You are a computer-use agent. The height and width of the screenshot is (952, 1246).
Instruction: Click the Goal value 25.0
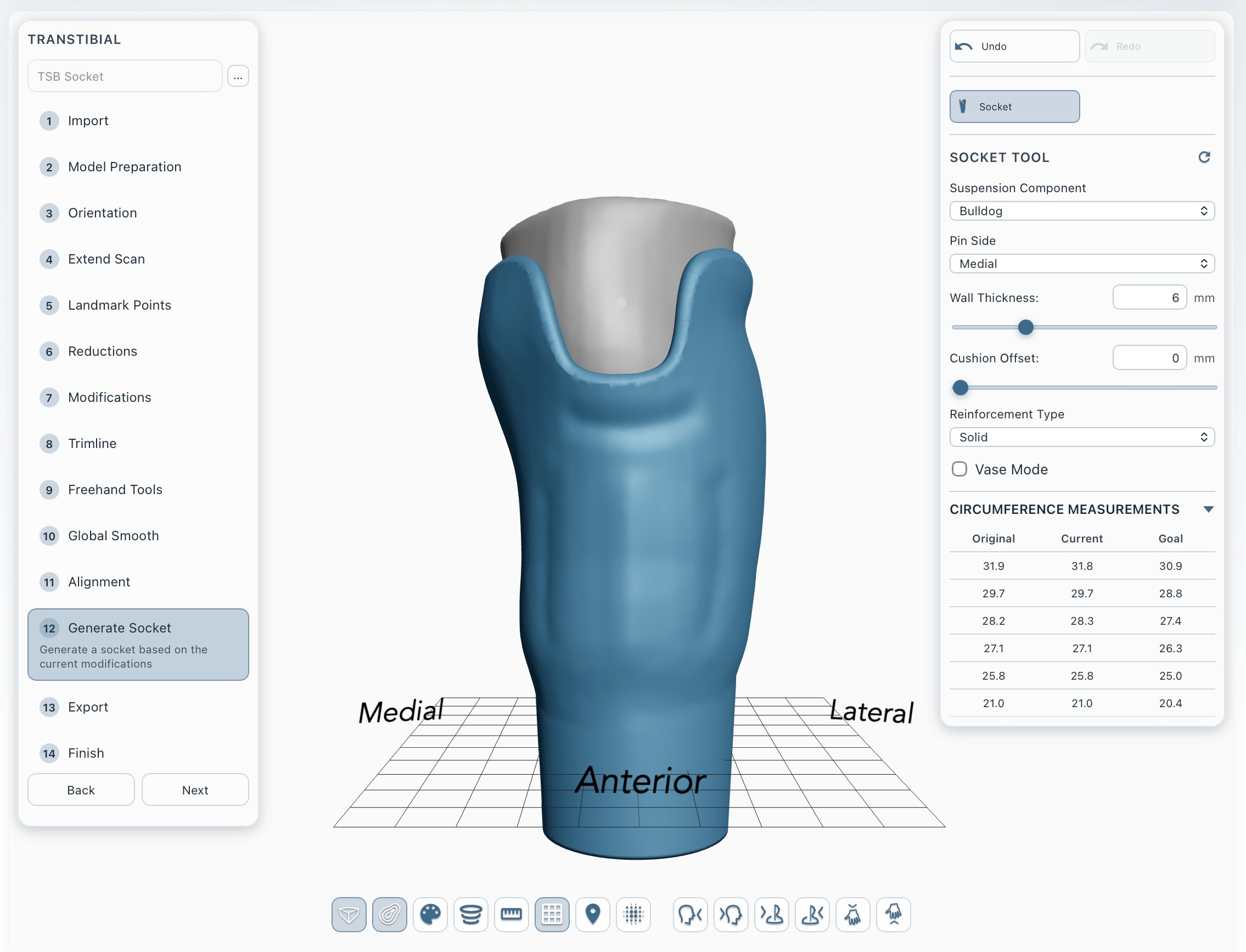[1171, 676]
